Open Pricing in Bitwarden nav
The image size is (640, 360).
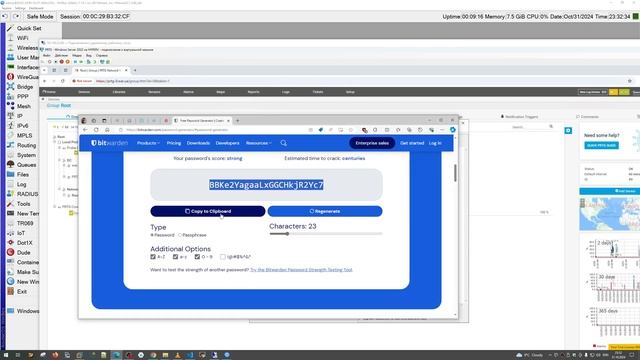coord(173,143)
